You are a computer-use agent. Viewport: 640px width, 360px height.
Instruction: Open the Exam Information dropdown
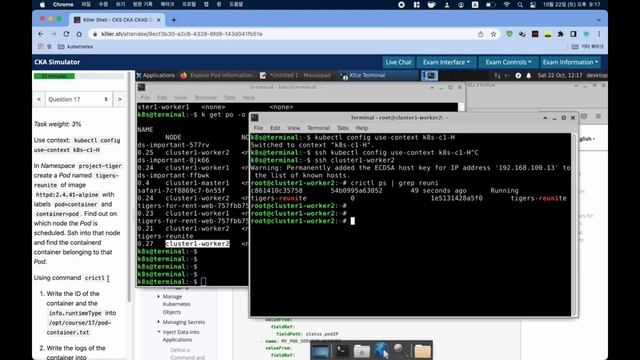(x=570, y=62)
